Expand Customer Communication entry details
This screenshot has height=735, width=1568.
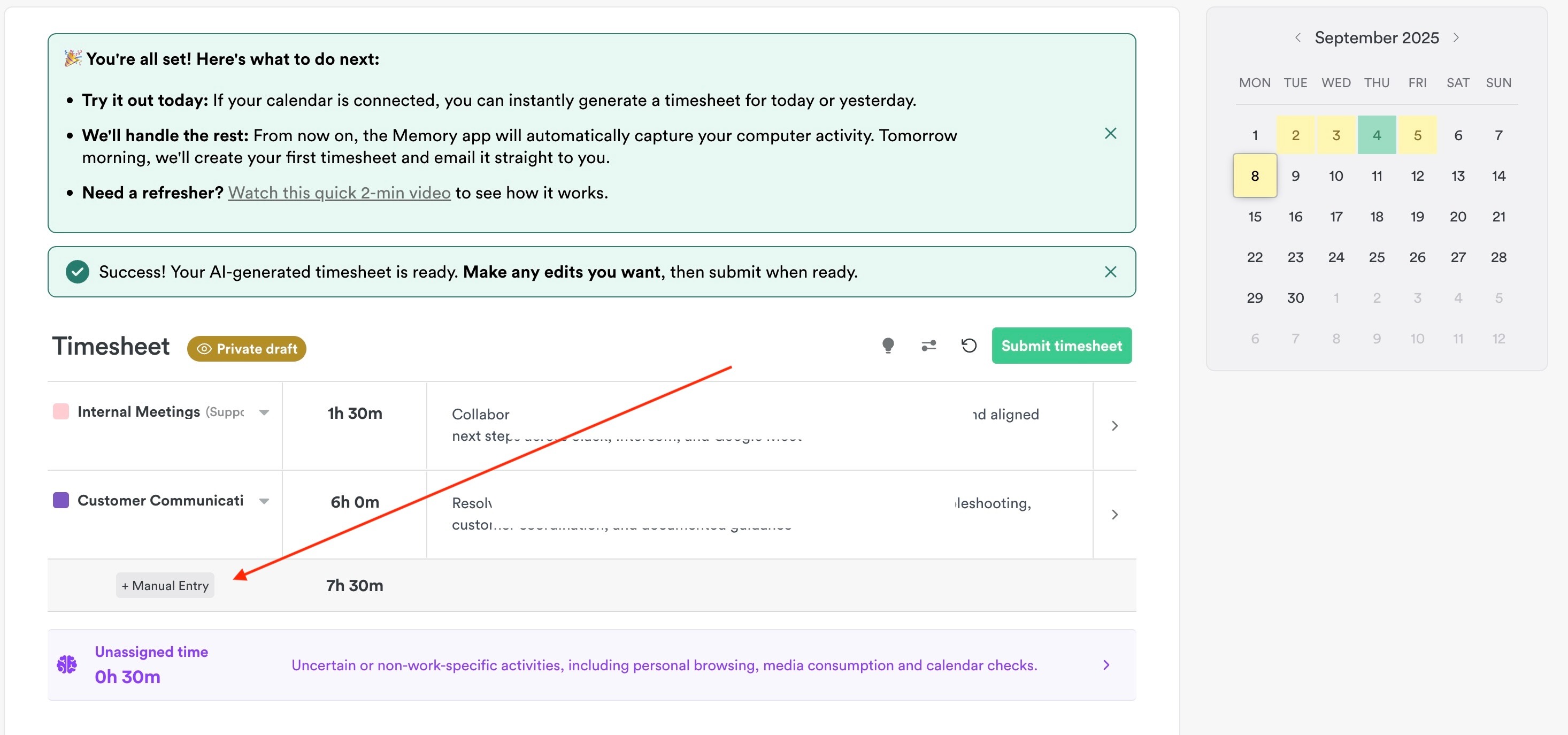1115,515
